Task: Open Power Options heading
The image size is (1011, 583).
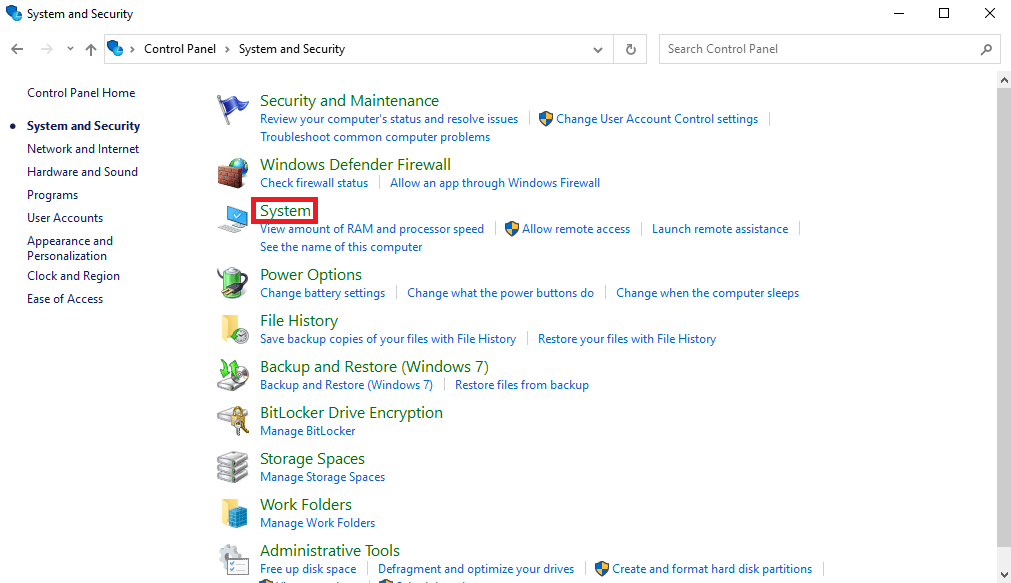Action: [x=311, y=275]
